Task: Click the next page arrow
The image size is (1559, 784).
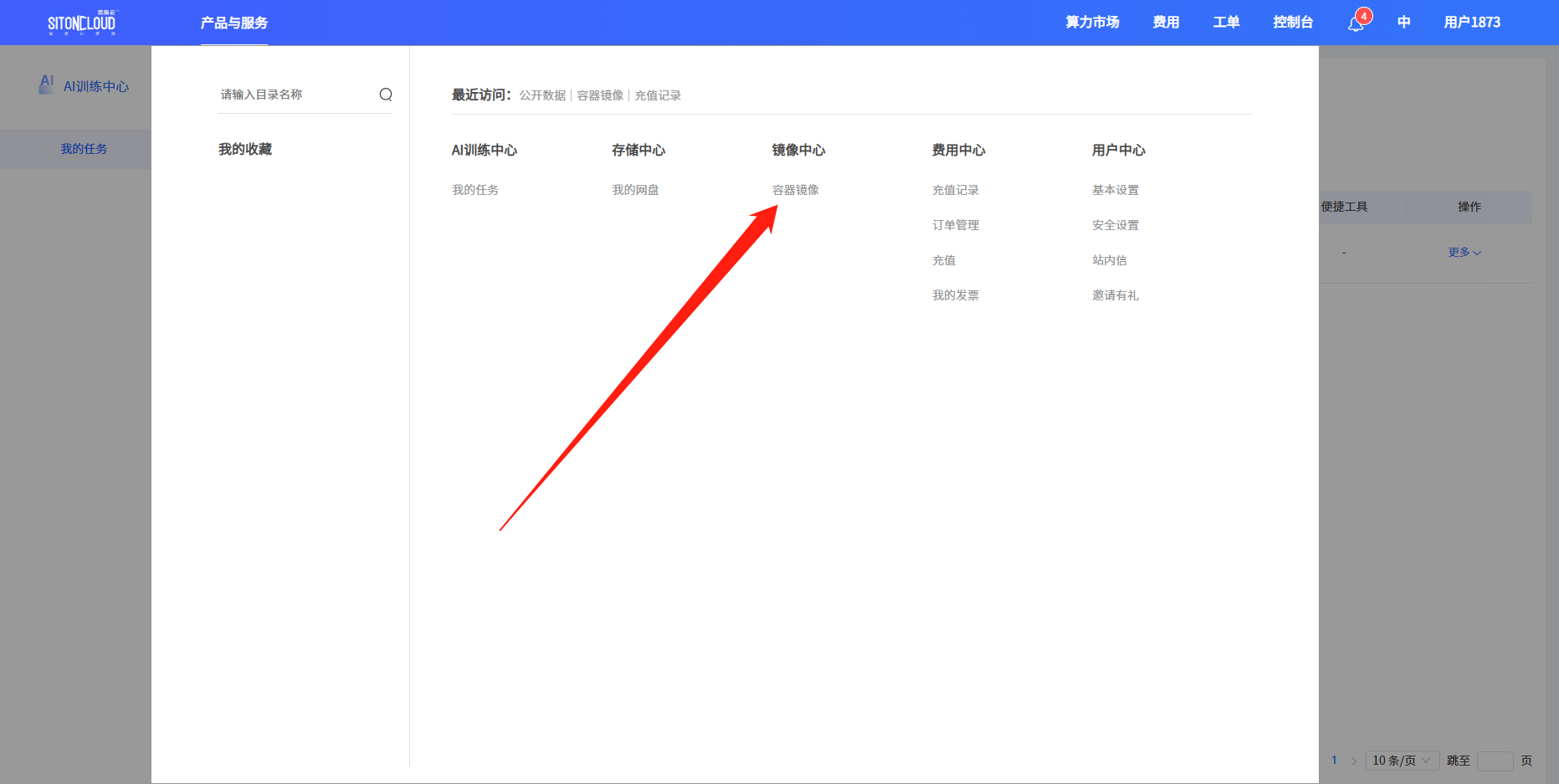Action: tap(1354, 761)
